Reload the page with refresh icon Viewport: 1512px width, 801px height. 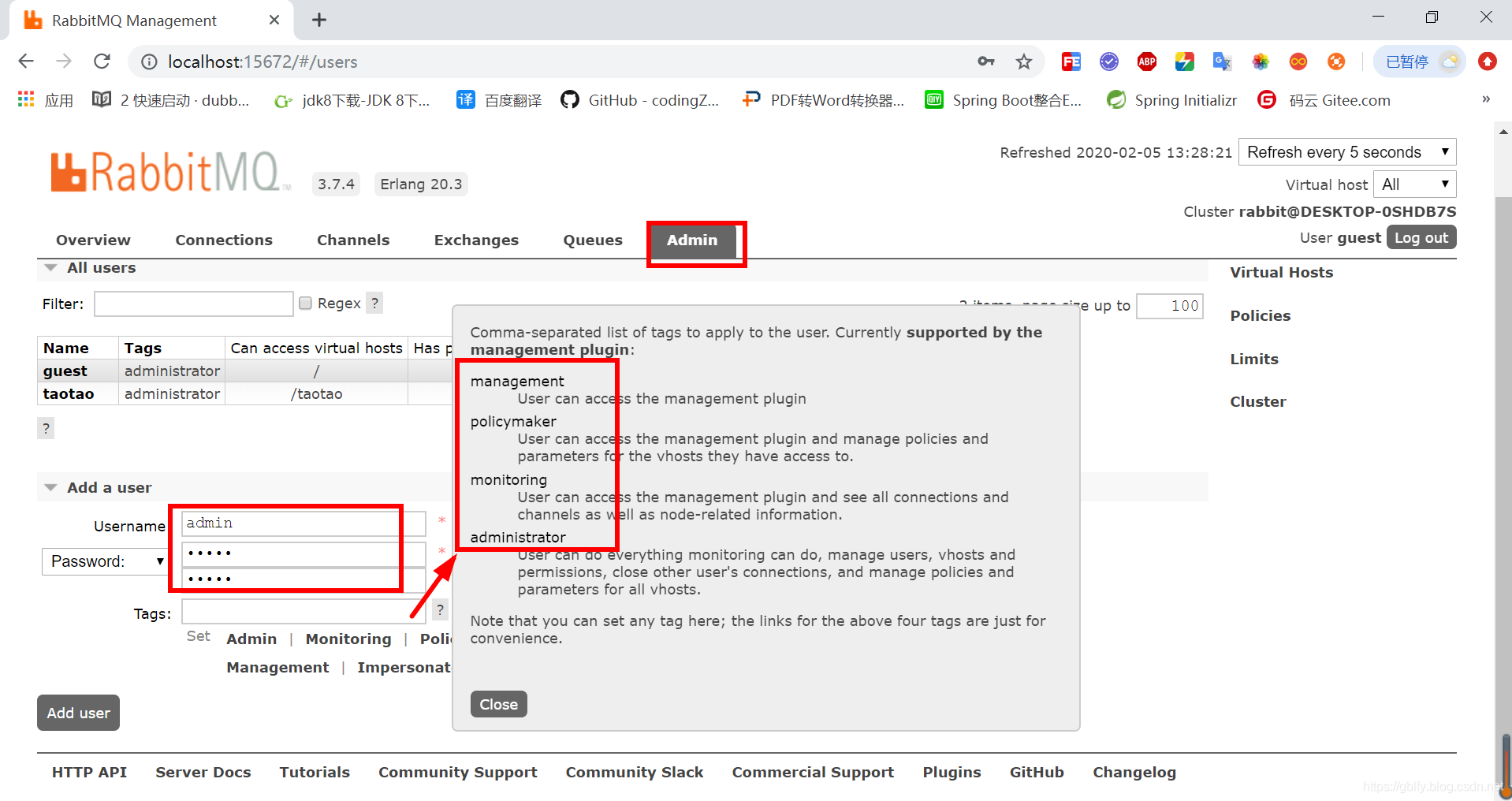[102, 61]
